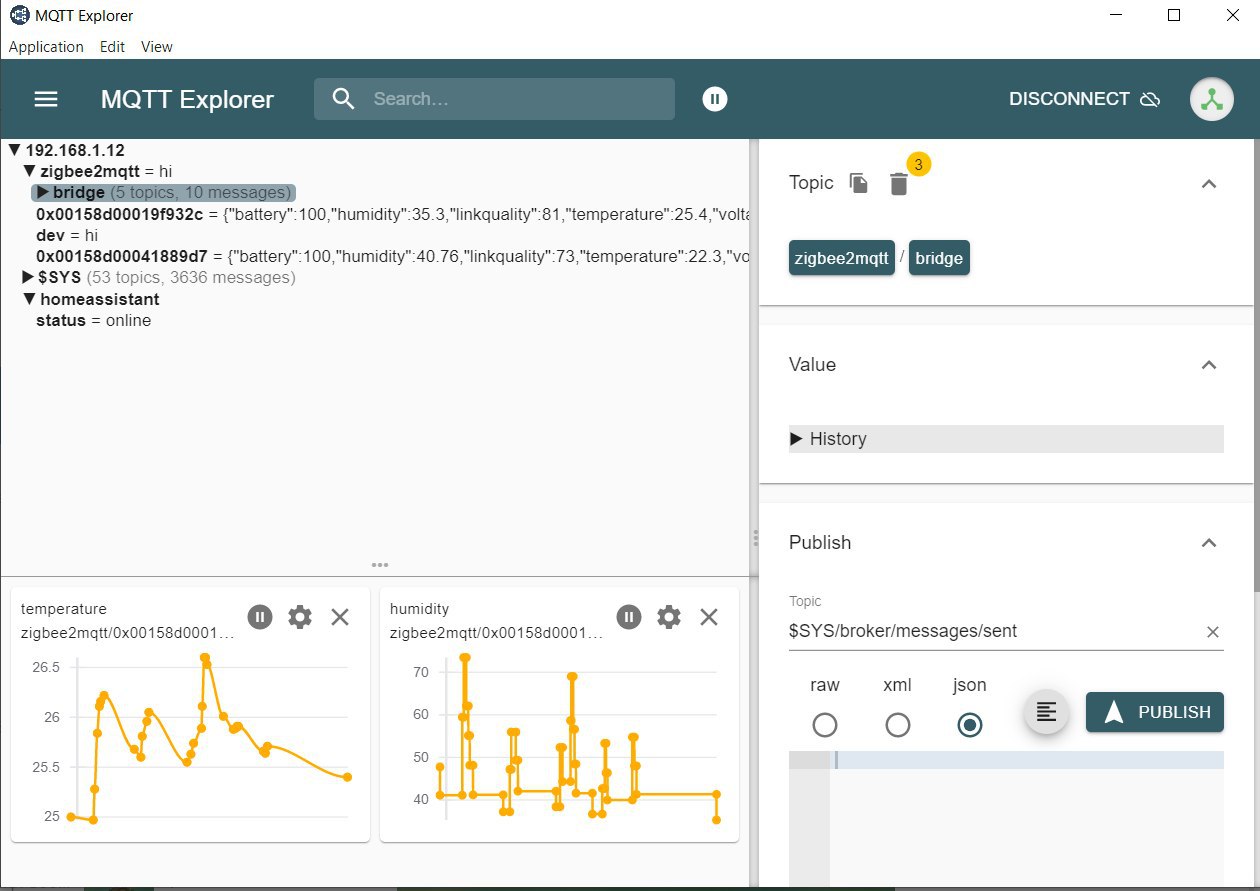The height and width of the screenshot is (891, 1260).
Task: Collapse the Publish panel section
Action: coord(1208,543)
